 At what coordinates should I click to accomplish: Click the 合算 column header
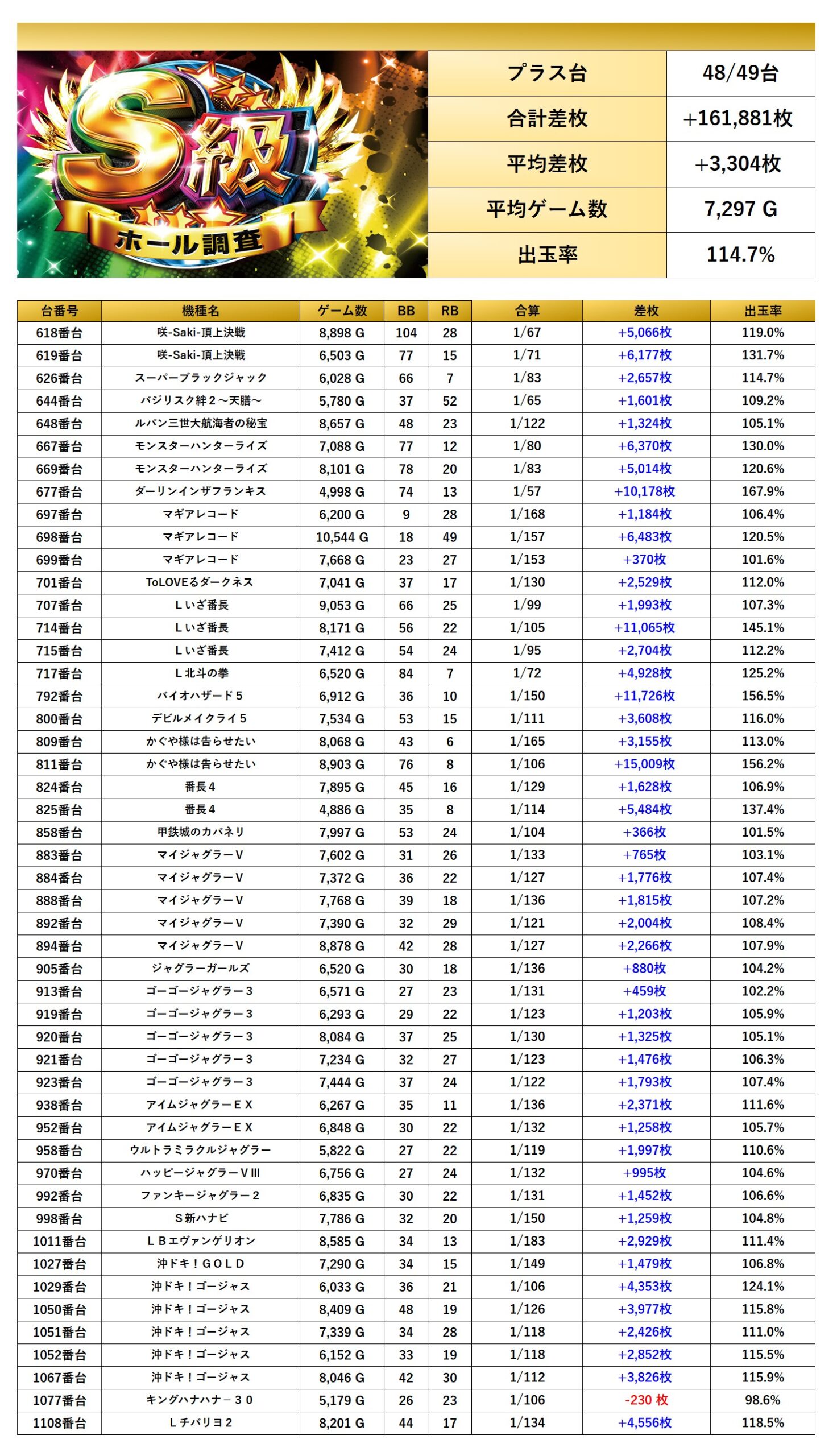coord(527,311)
